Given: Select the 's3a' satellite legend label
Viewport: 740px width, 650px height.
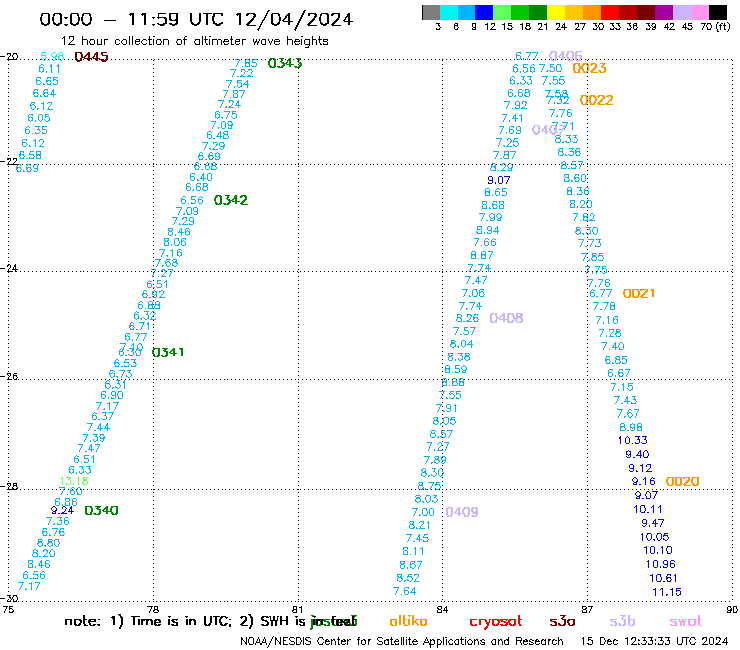Looking at the screenshot, I should coord(562,622).
